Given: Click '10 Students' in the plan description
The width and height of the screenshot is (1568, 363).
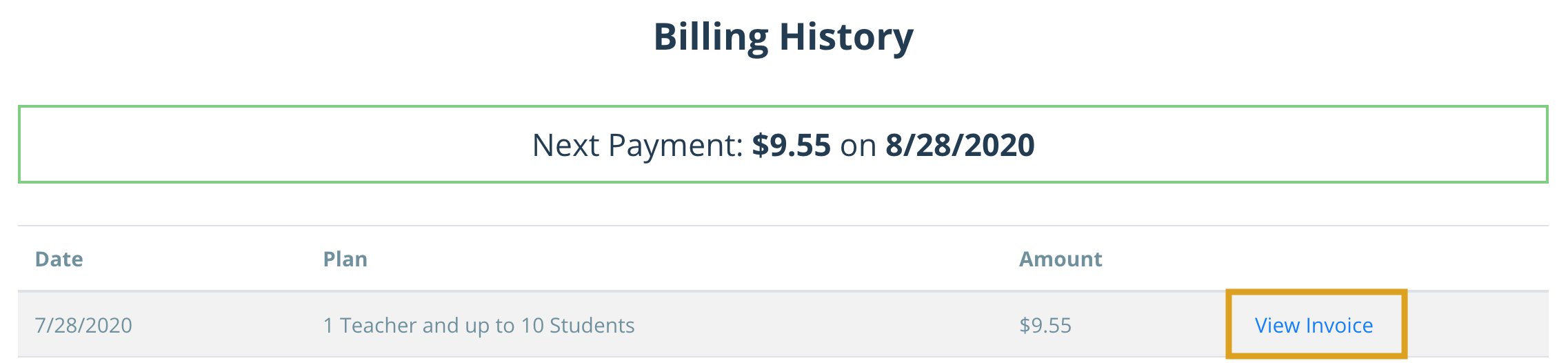Looking at the screenshot, I should 578,325.
